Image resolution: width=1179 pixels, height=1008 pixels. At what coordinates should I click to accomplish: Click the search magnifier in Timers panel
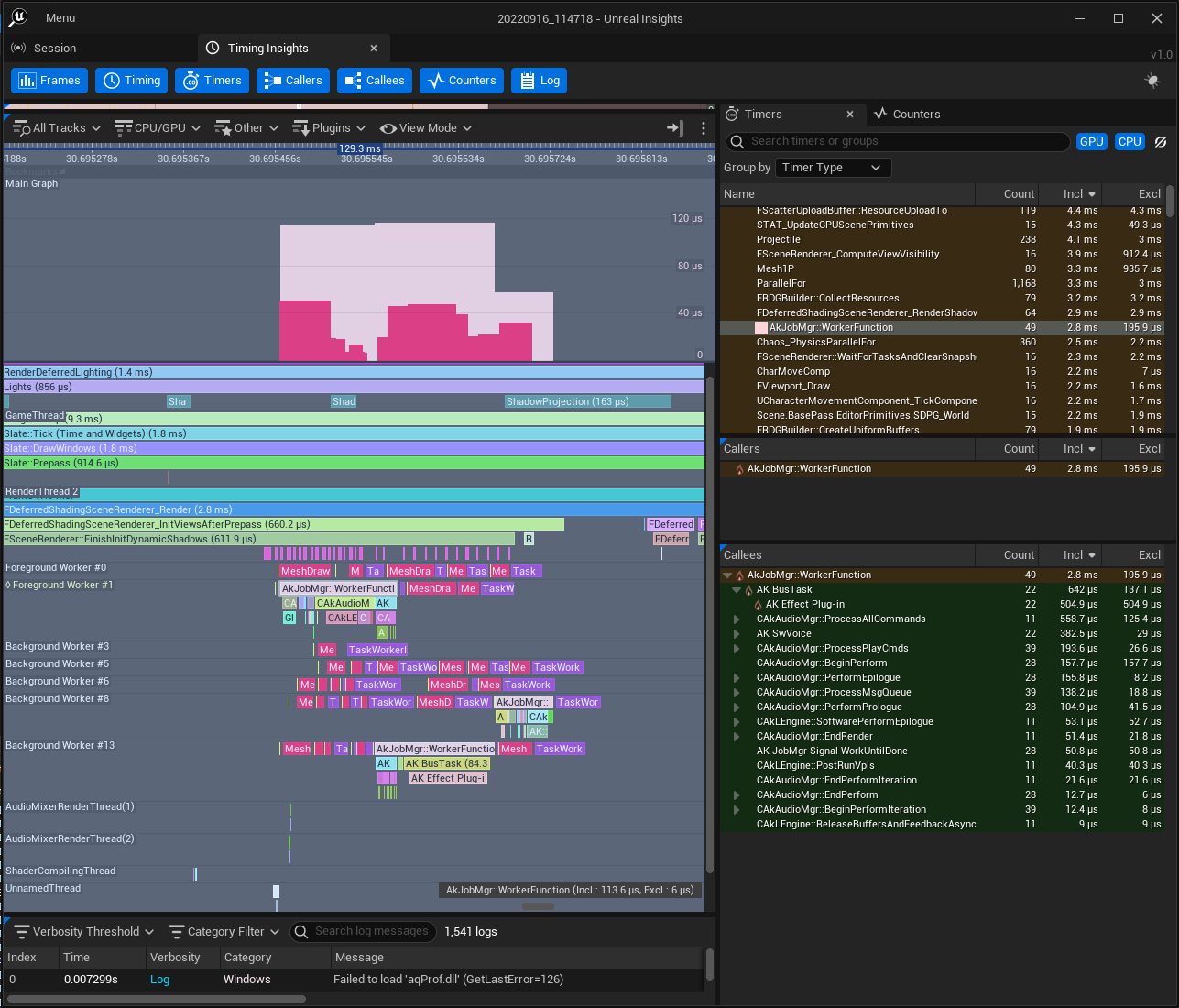pos(737,141)
